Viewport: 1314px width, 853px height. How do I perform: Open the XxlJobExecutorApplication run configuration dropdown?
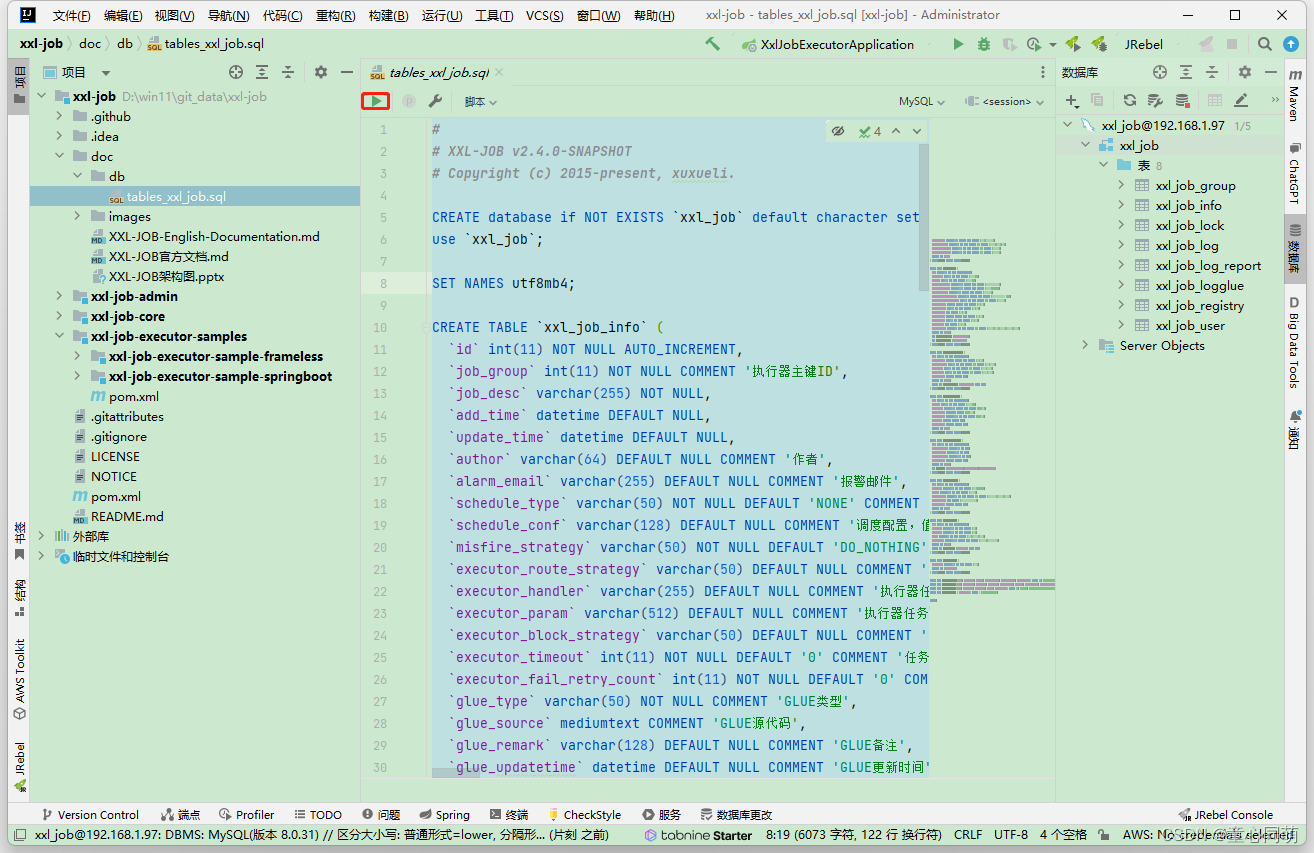coord(828,44)
